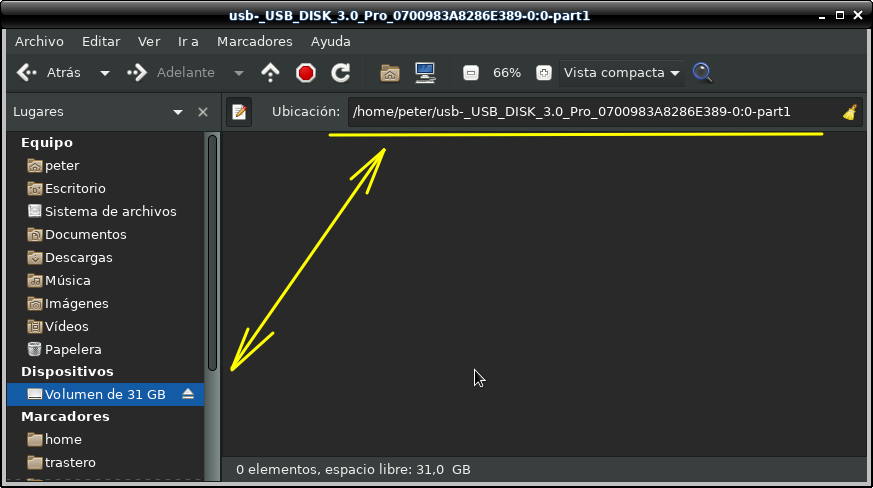The image size is (873, 488).
Task: Click the status bar free space text
Action: click(x=353, y=470)
